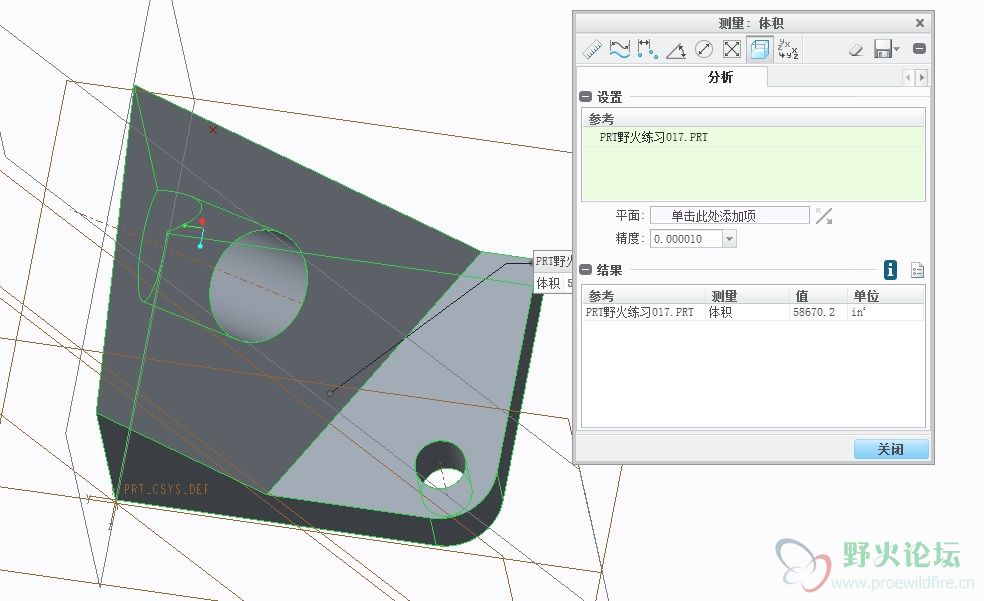Open the results information icon

[x=890, y=270]
